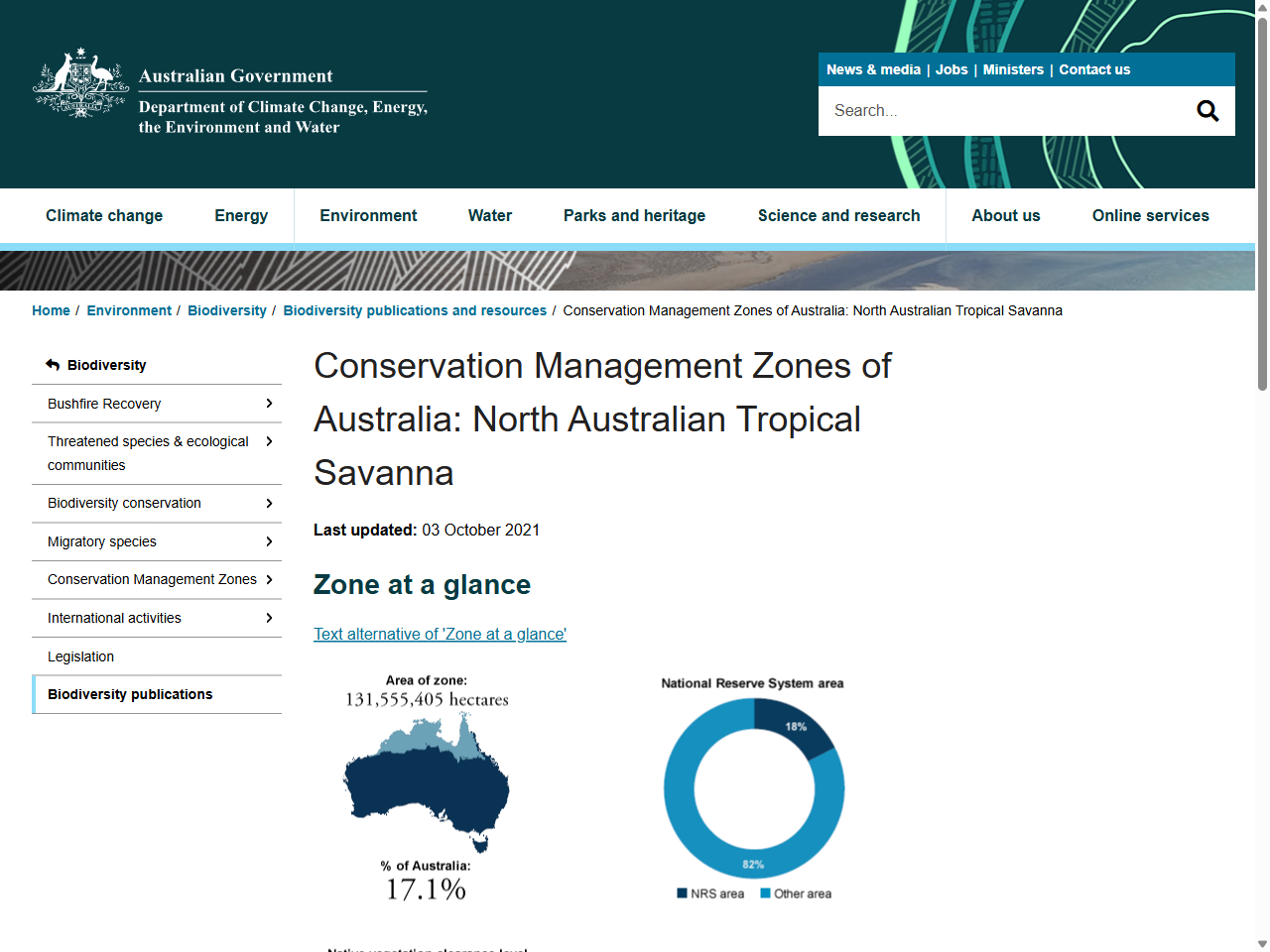This screenshot has height=952, width=1270.
Task: Expand the Biodiversity conservation menu
Action: pyautogui.click(x=268, y=503)
